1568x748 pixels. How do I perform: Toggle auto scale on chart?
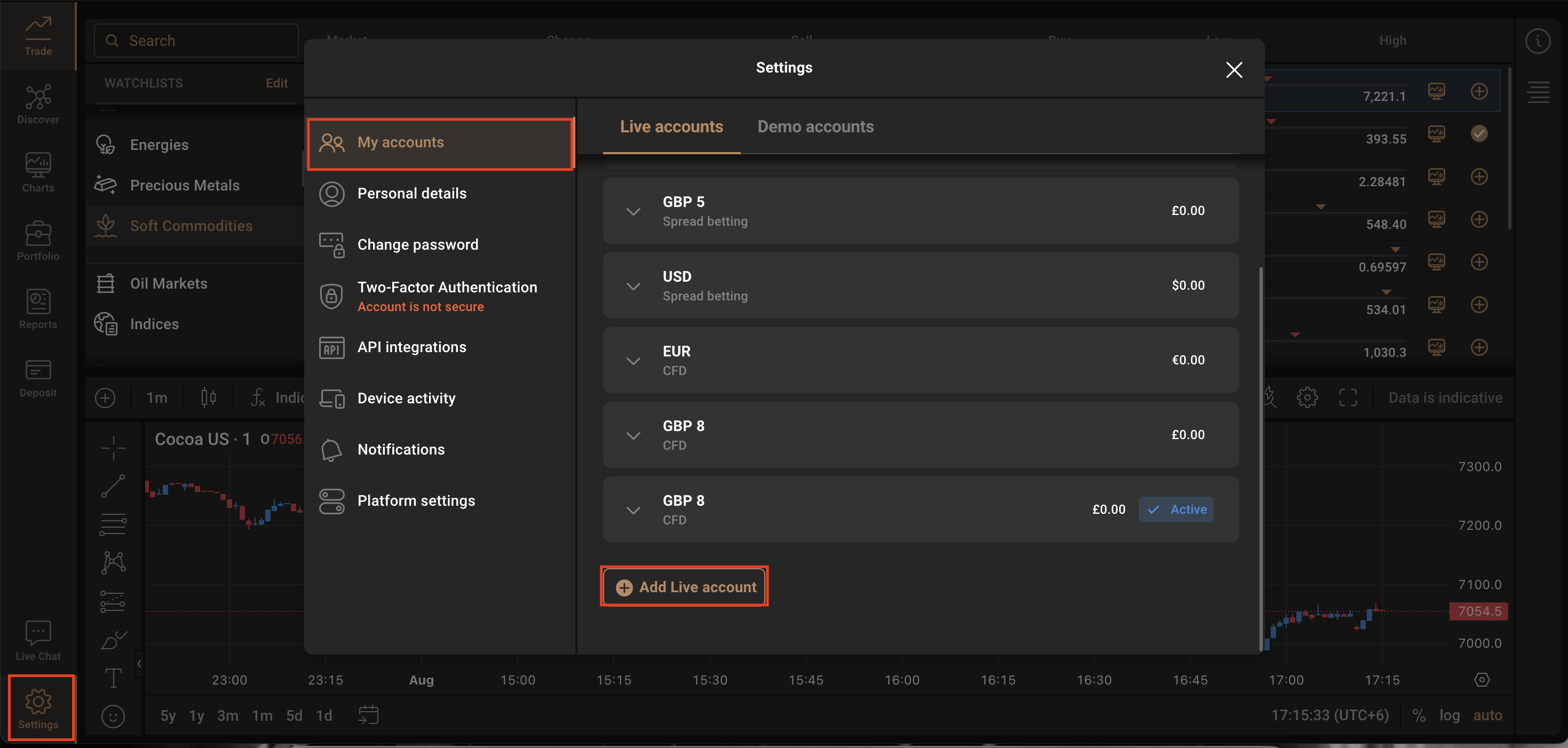1487,715
